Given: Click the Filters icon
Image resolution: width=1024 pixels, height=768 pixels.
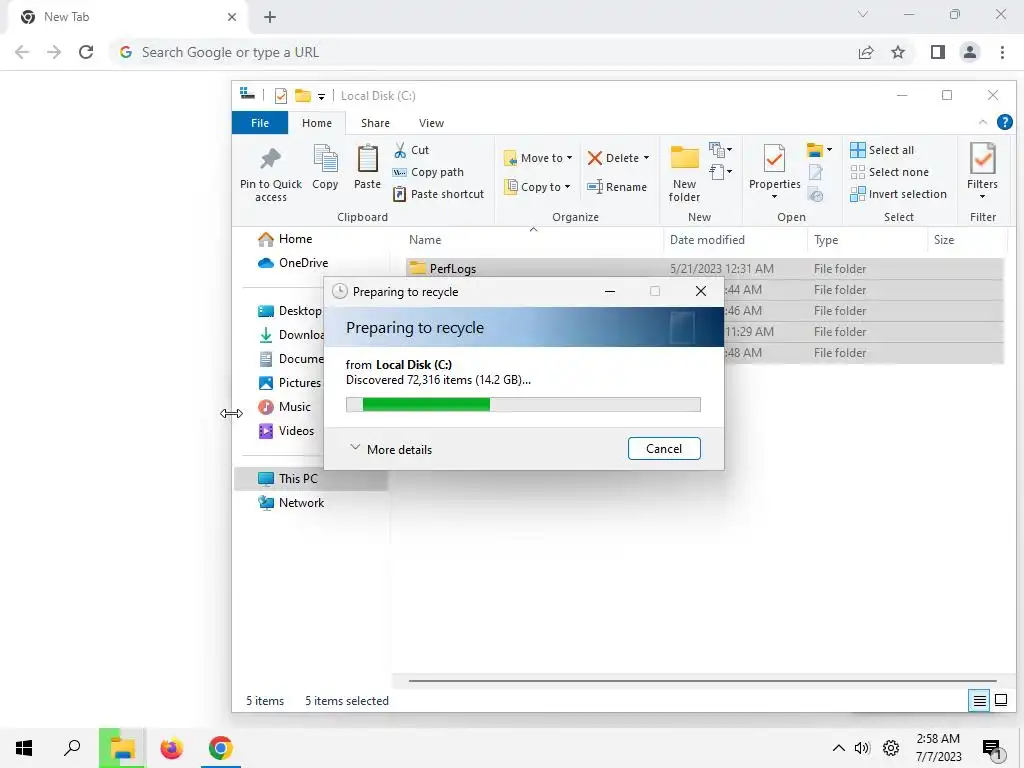Looking at the screenshot, I should [x=982, y=159].
